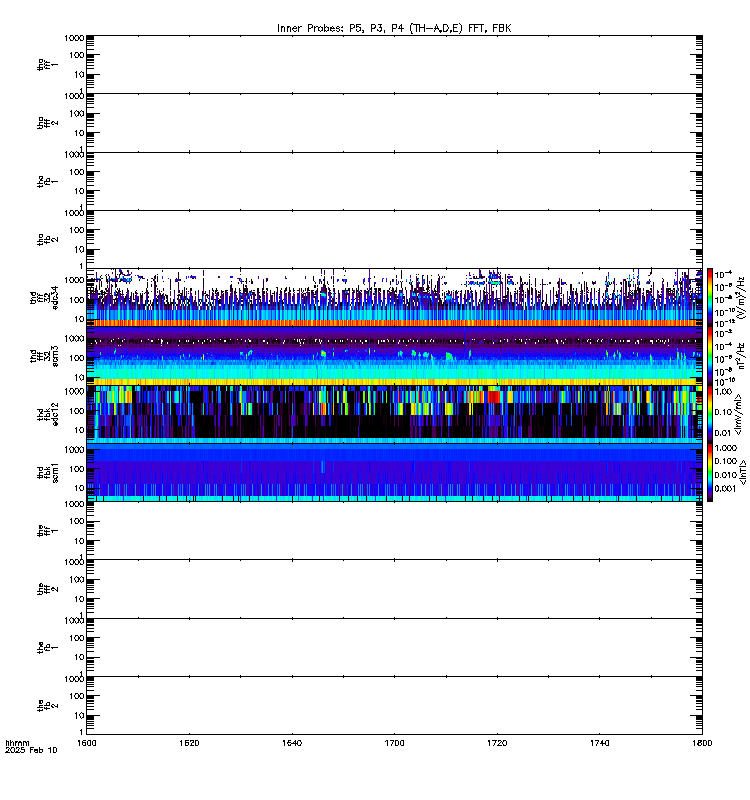
Task: Click the thd fbk scm1 filter bank panel
Action: click(394, 472)
